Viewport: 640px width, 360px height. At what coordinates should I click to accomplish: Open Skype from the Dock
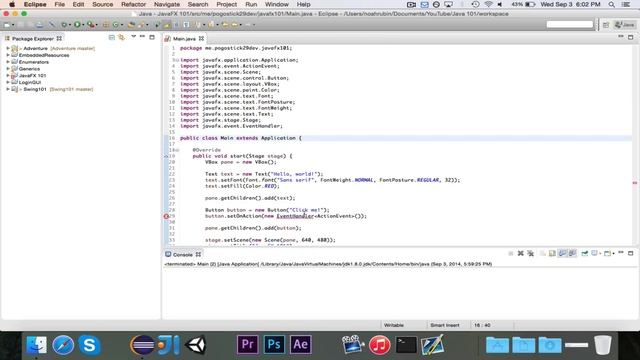click(89, 345)
